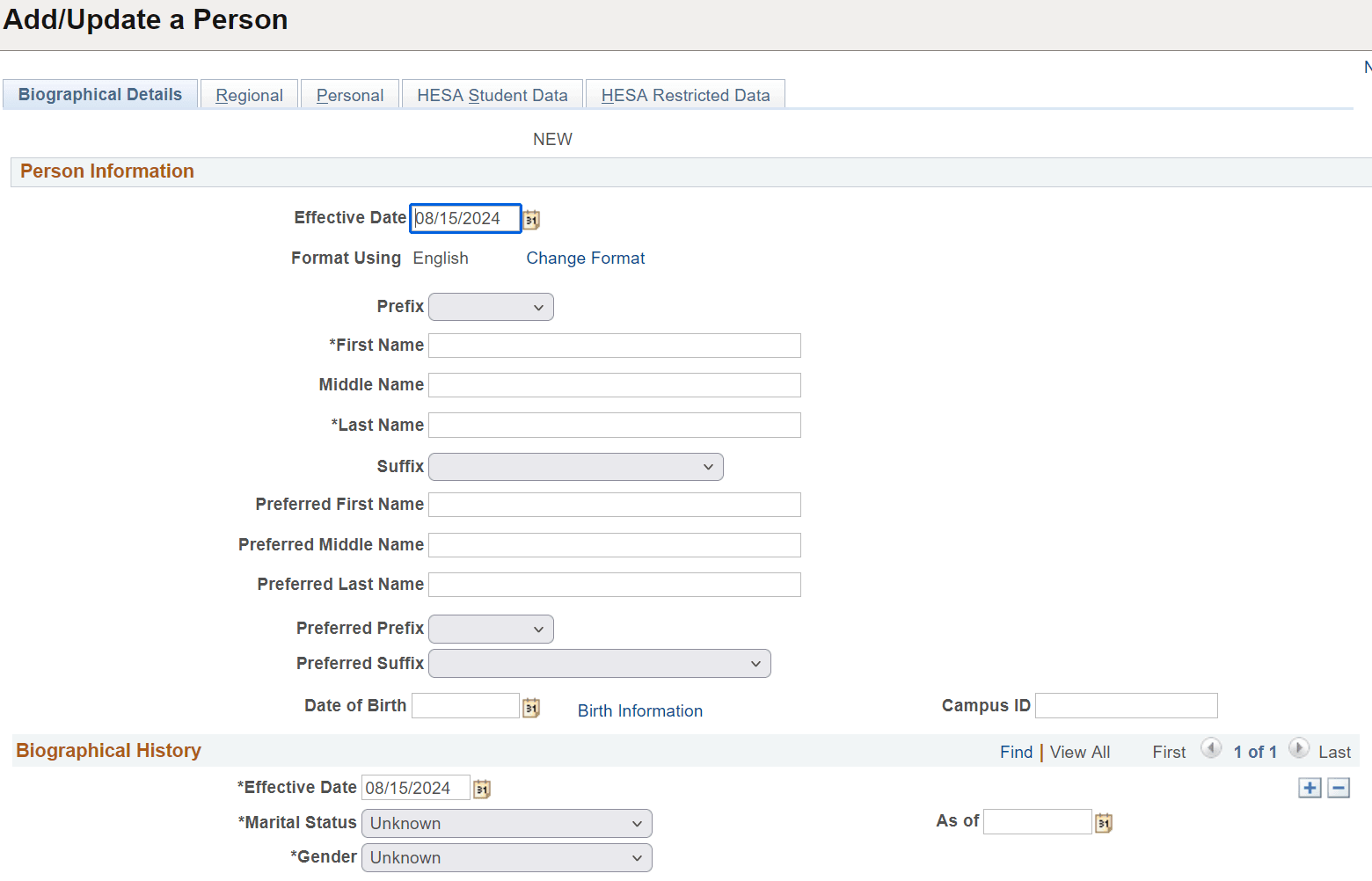Viewport: 1372px width, 881px height.
Task: Open the Marital Status dropdown
Action: [507, 823]
